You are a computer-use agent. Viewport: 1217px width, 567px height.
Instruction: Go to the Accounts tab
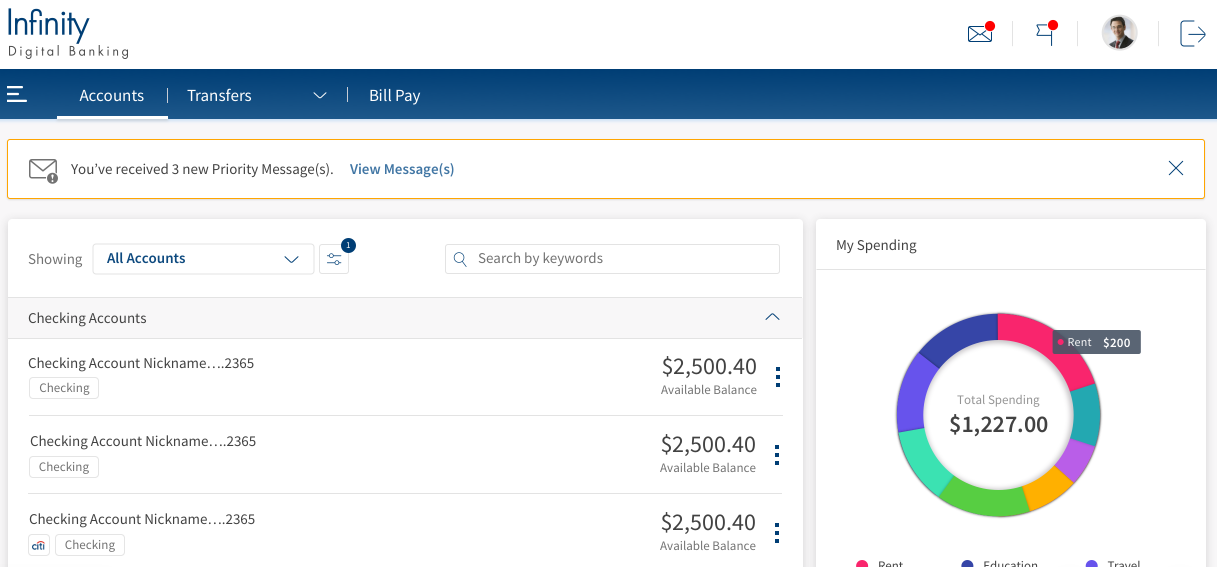112,96
